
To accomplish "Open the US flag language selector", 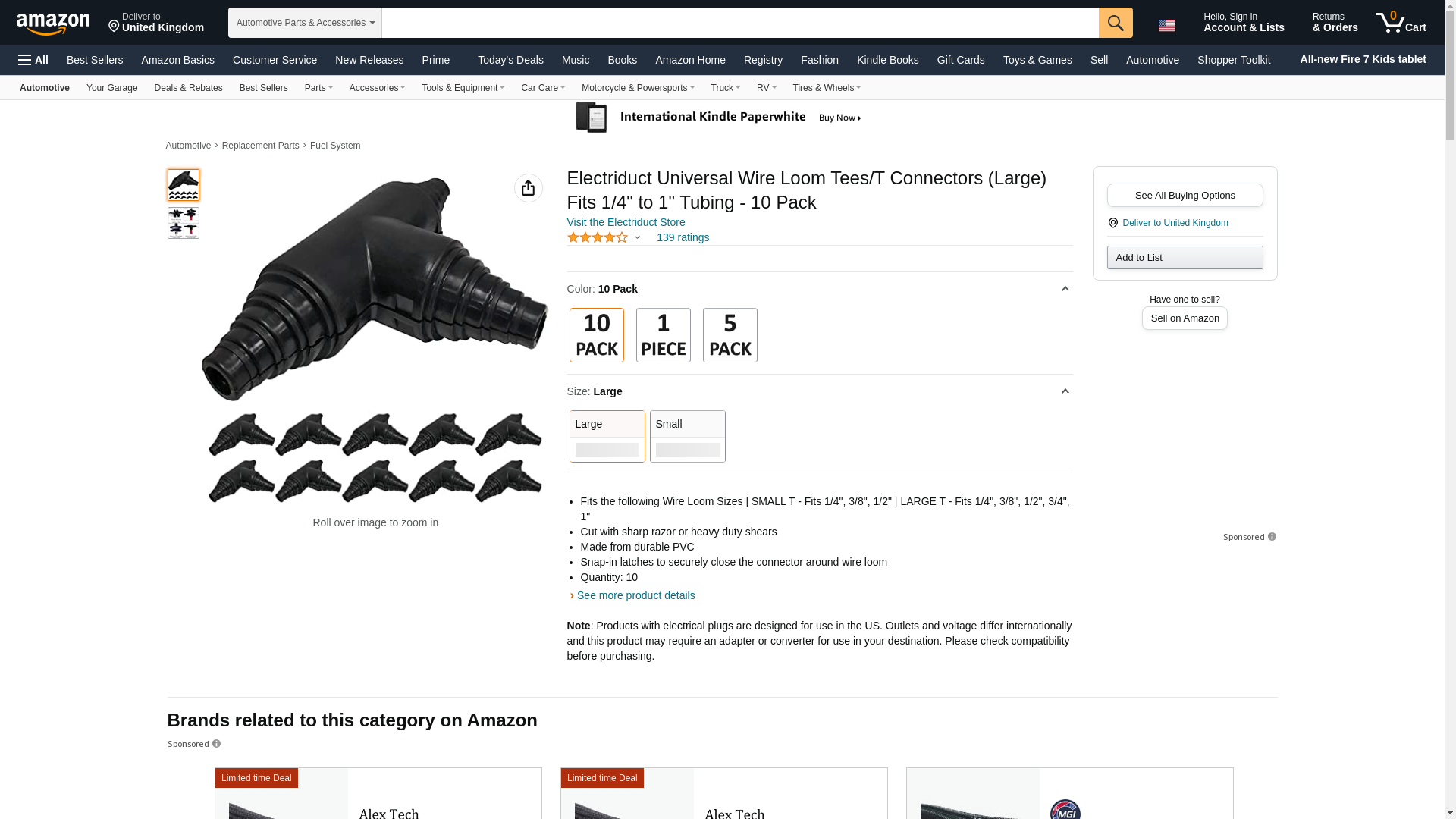I will tap(1166, 25).
